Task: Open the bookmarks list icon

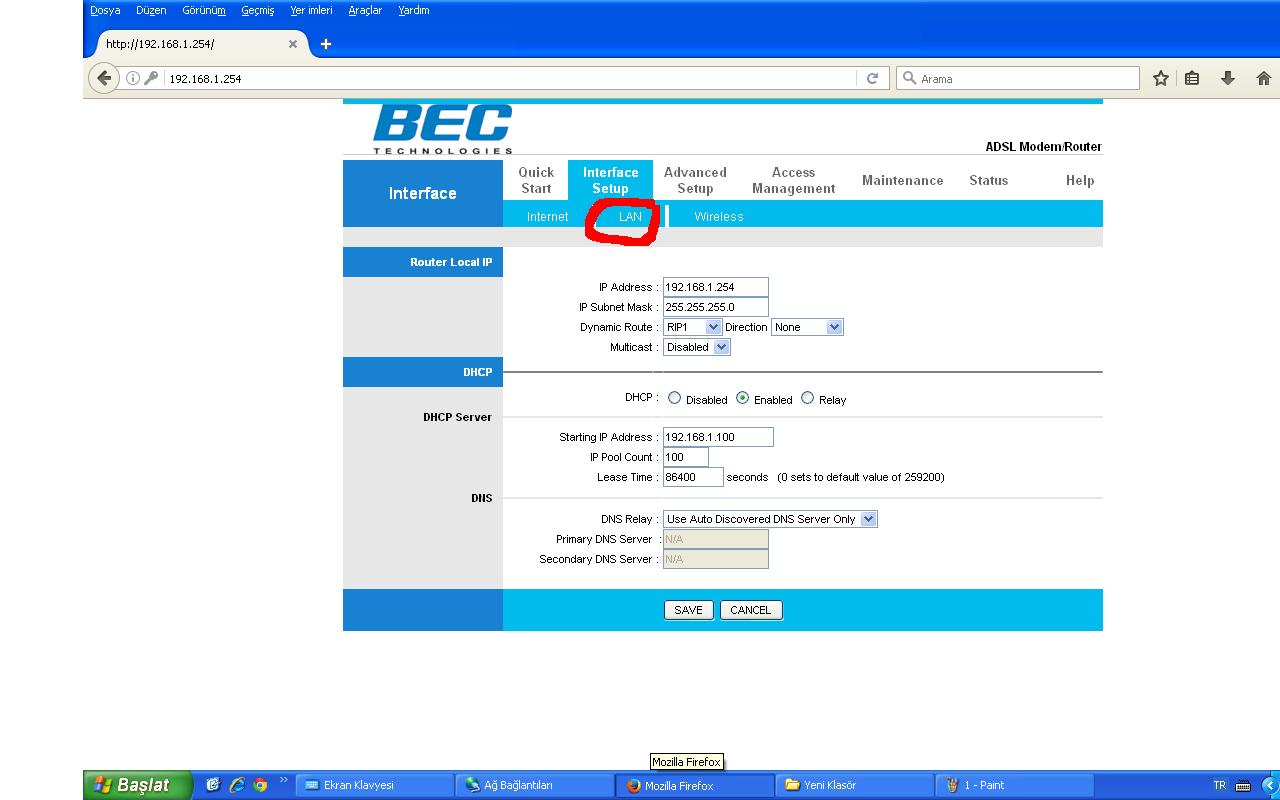Action: (x=1192, y=78)
